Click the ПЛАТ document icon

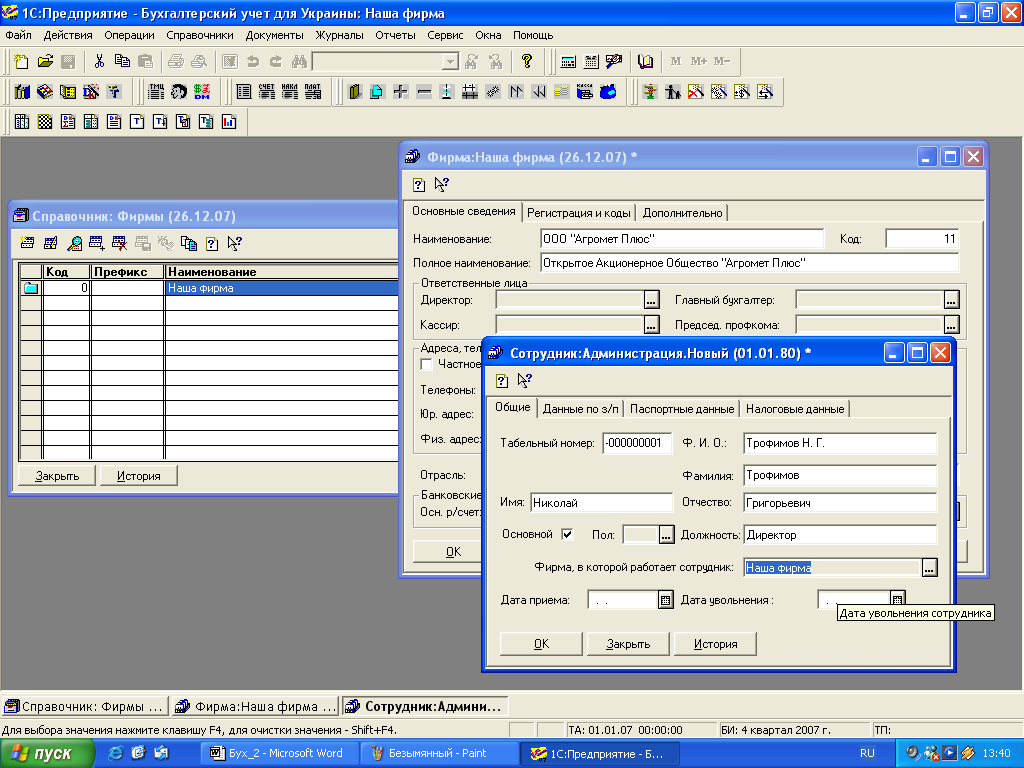click(313, 91)
